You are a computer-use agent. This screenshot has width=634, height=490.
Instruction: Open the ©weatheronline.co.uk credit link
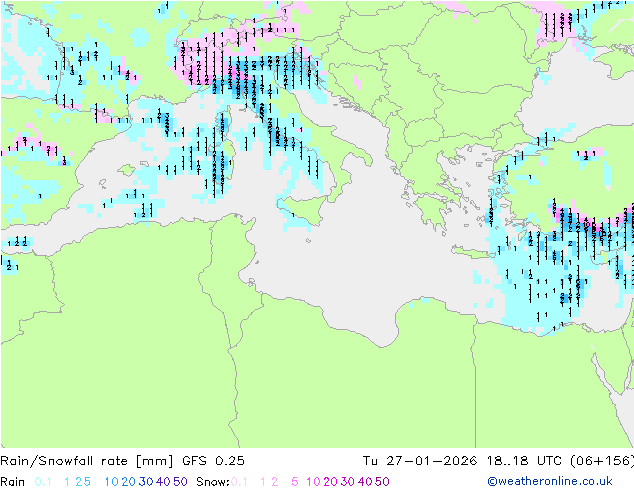[x=550, y=481]
